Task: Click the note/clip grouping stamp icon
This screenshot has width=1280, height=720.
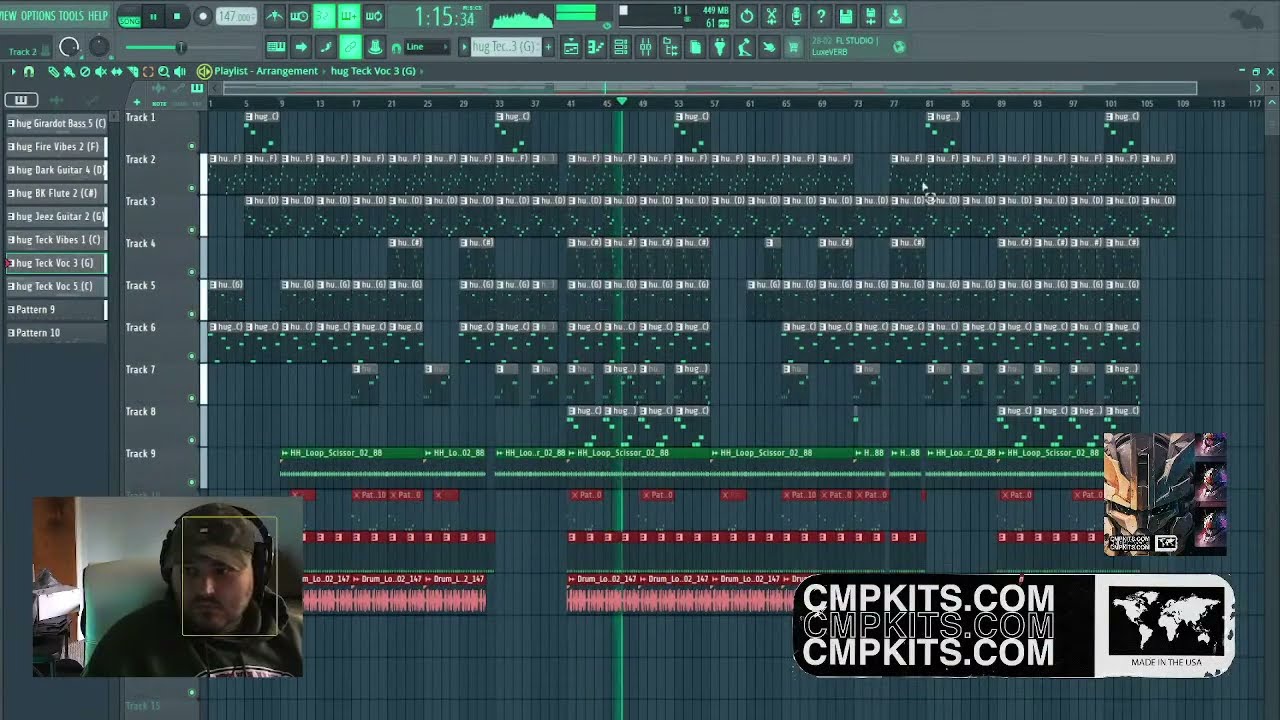Action: 375,47
